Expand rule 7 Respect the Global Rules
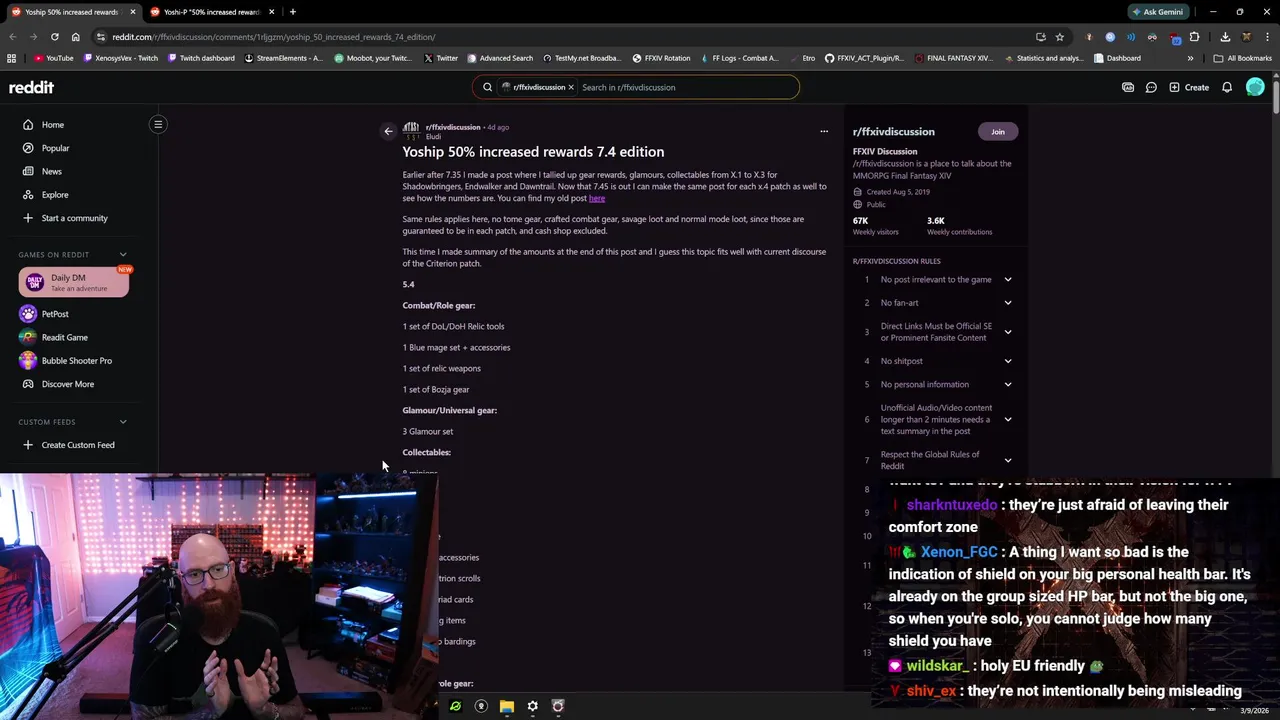Screen dimensions: 1280x720 coord(1007,460)
